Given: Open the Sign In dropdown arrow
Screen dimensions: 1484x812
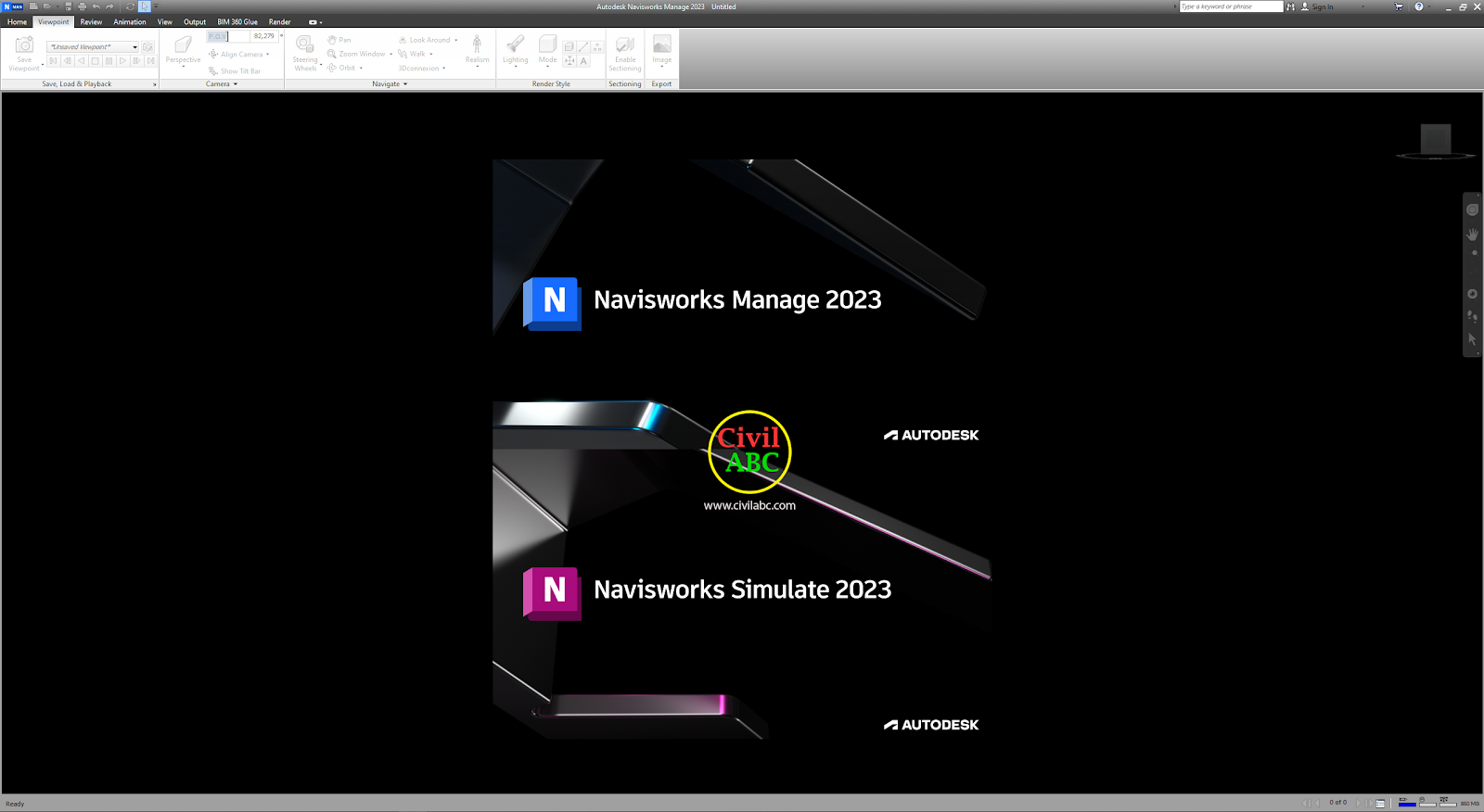Looking at the screenshot, I should pyautogui.click(x=1362, y=6).
